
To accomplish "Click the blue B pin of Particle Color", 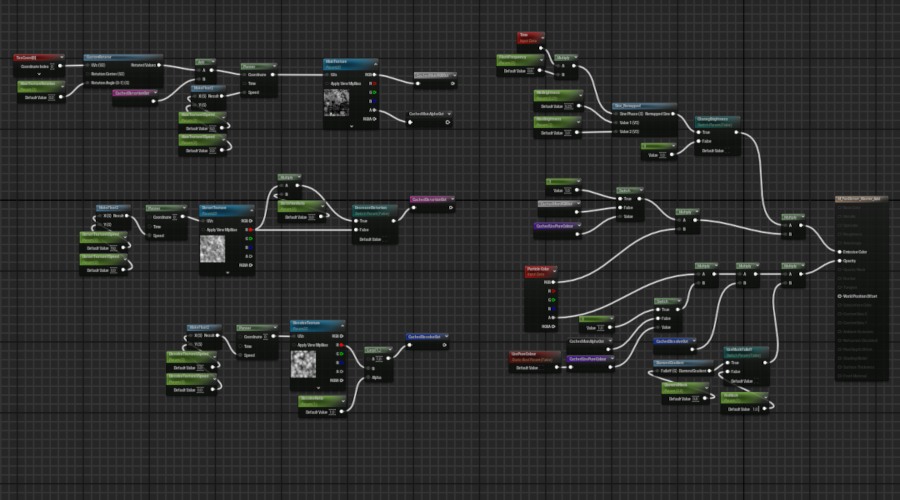I will (553, 309).
